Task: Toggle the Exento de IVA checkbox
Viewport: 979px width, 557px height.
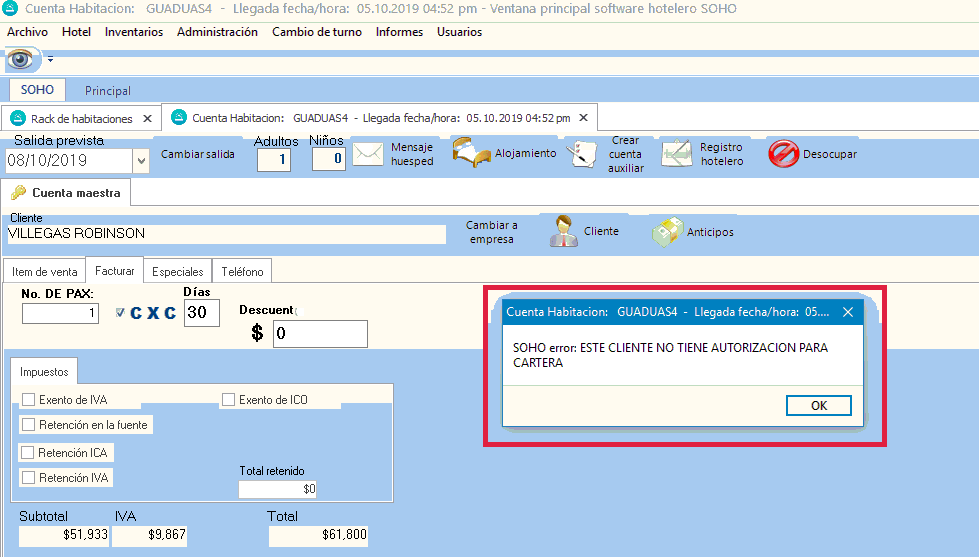Action: tap(28, 400)
